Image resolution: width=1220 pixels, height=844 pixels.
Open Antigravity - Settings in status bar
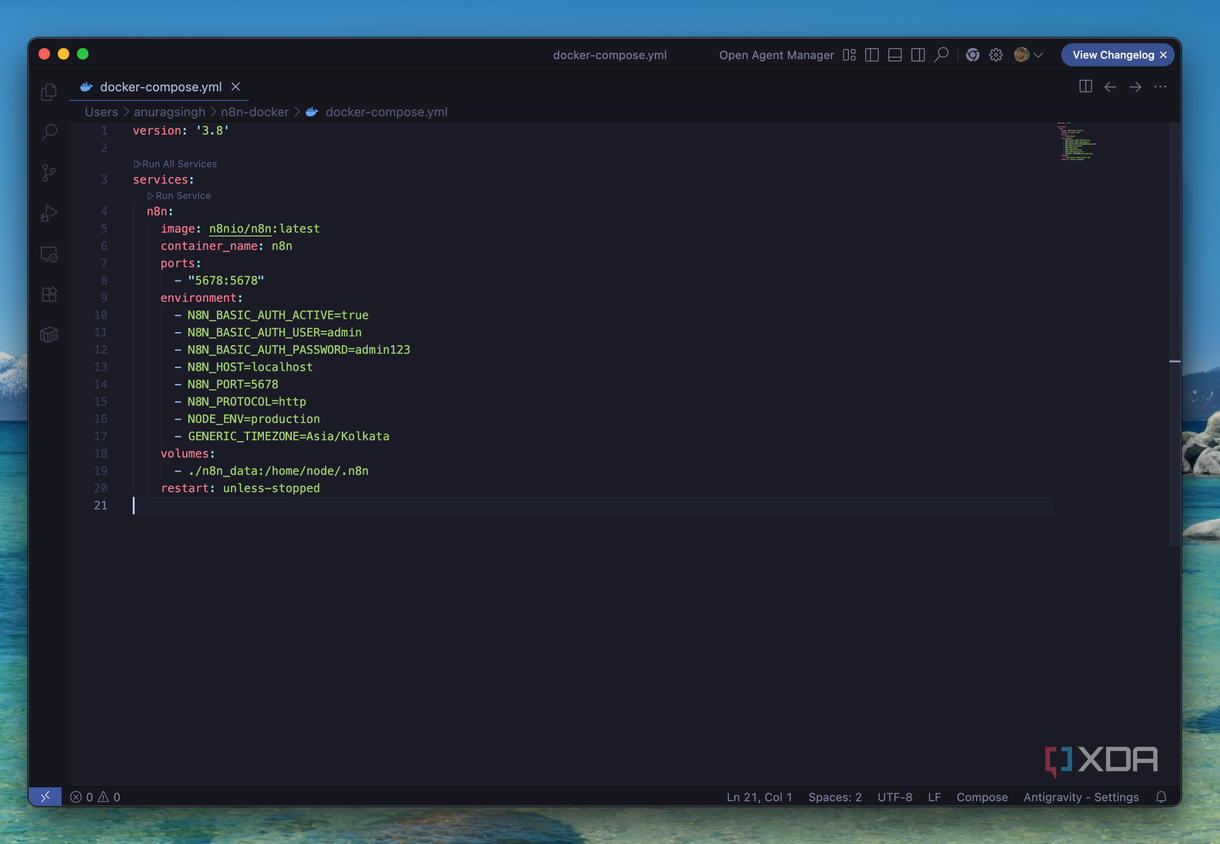pyautogui.click(x=1081, y=797)
